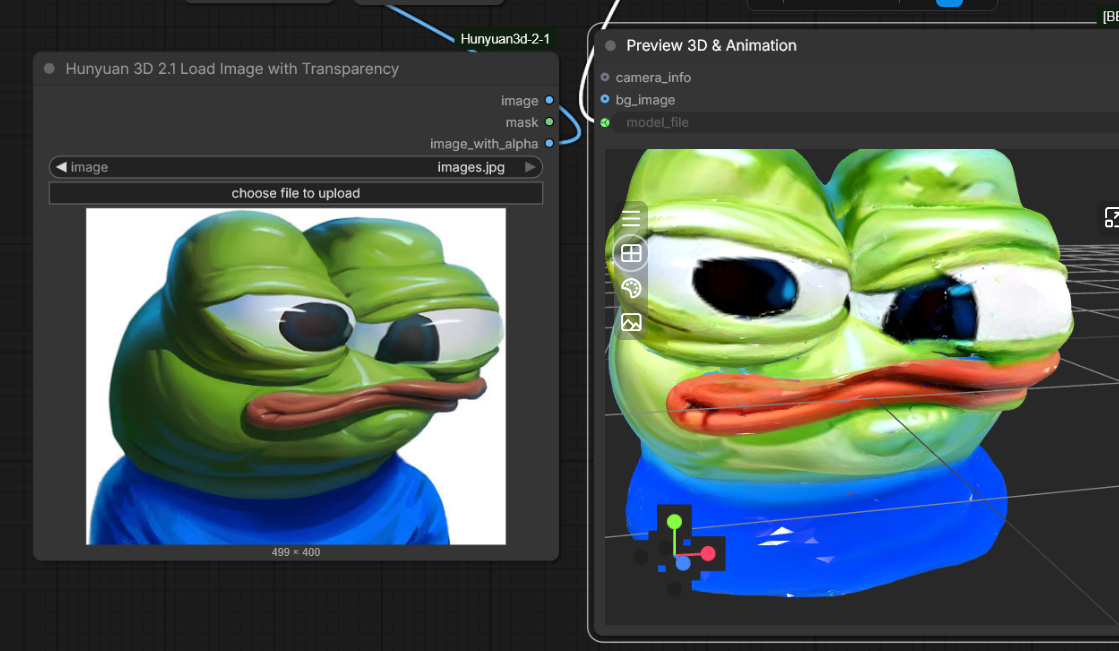
Task: Click the image output connector
Action: pos(550,100)
